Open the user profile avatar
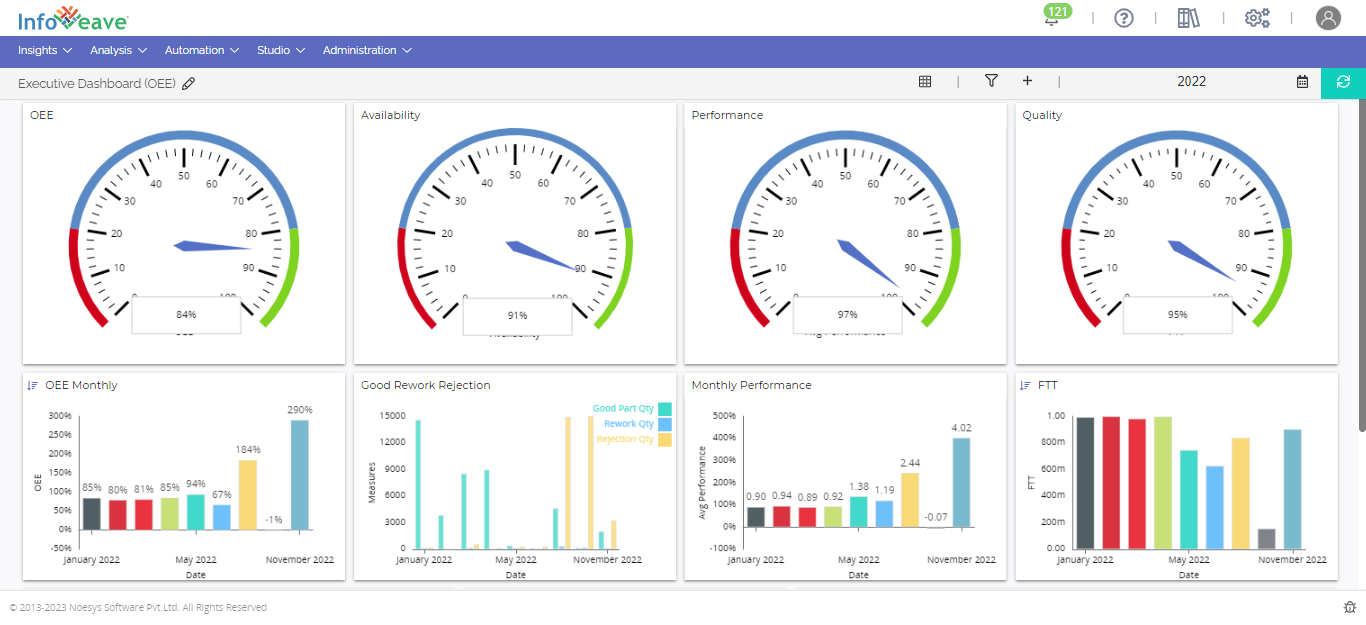The height and width of the screenshot is (625, 1366). (1327, 18)
